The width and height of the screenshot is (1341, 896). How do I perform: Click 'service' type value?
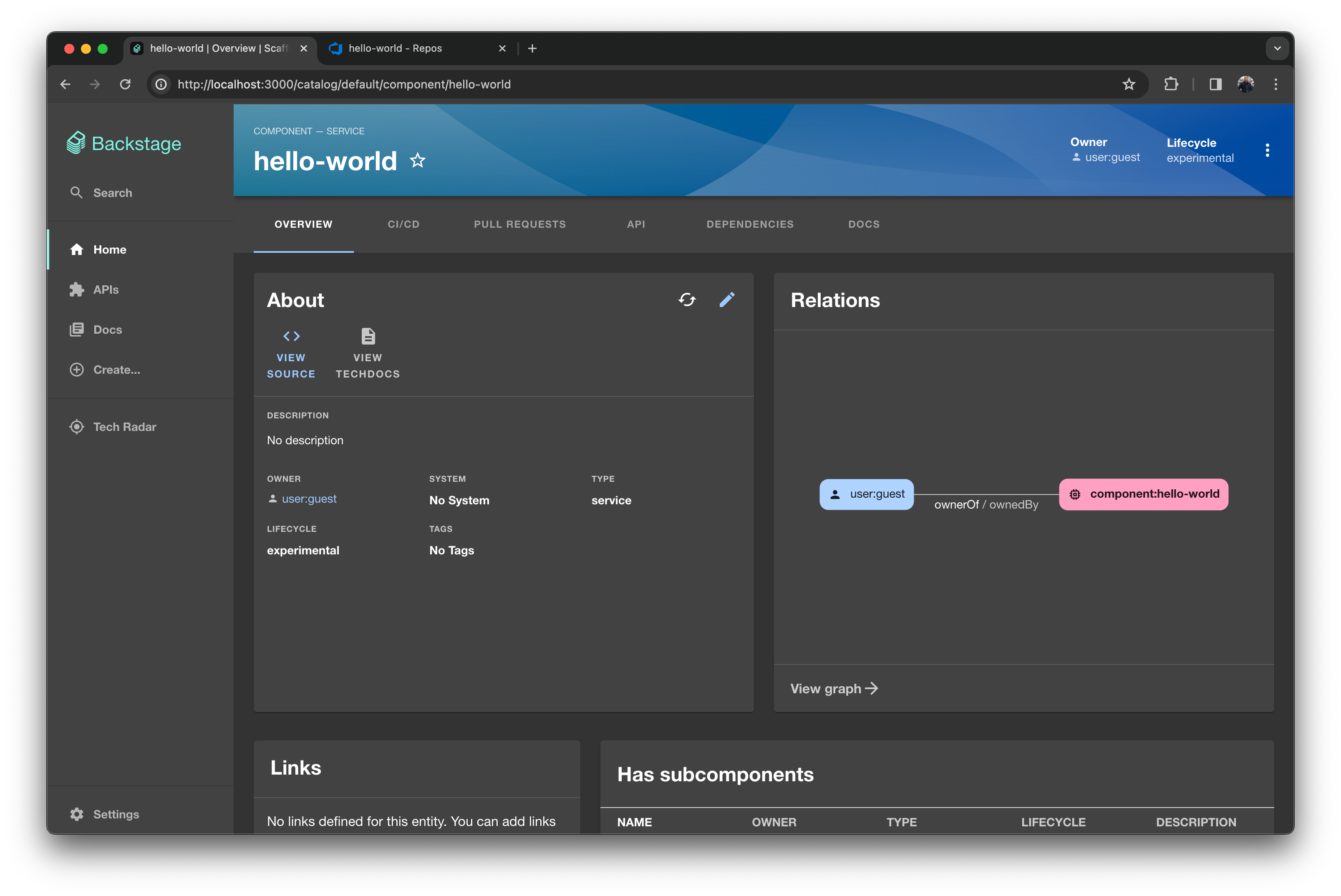pos(611,500)
